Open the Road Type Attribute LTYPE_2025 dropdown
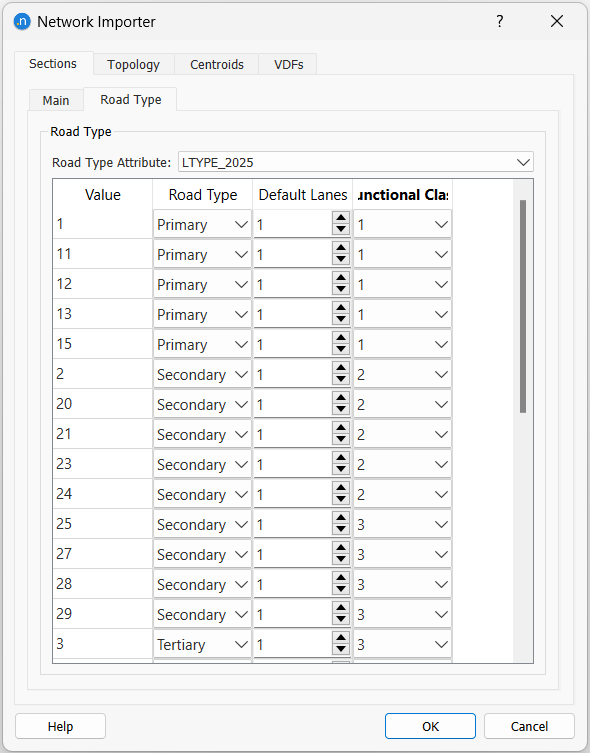Screen dimensions: 590x753 tap(356, 162)
